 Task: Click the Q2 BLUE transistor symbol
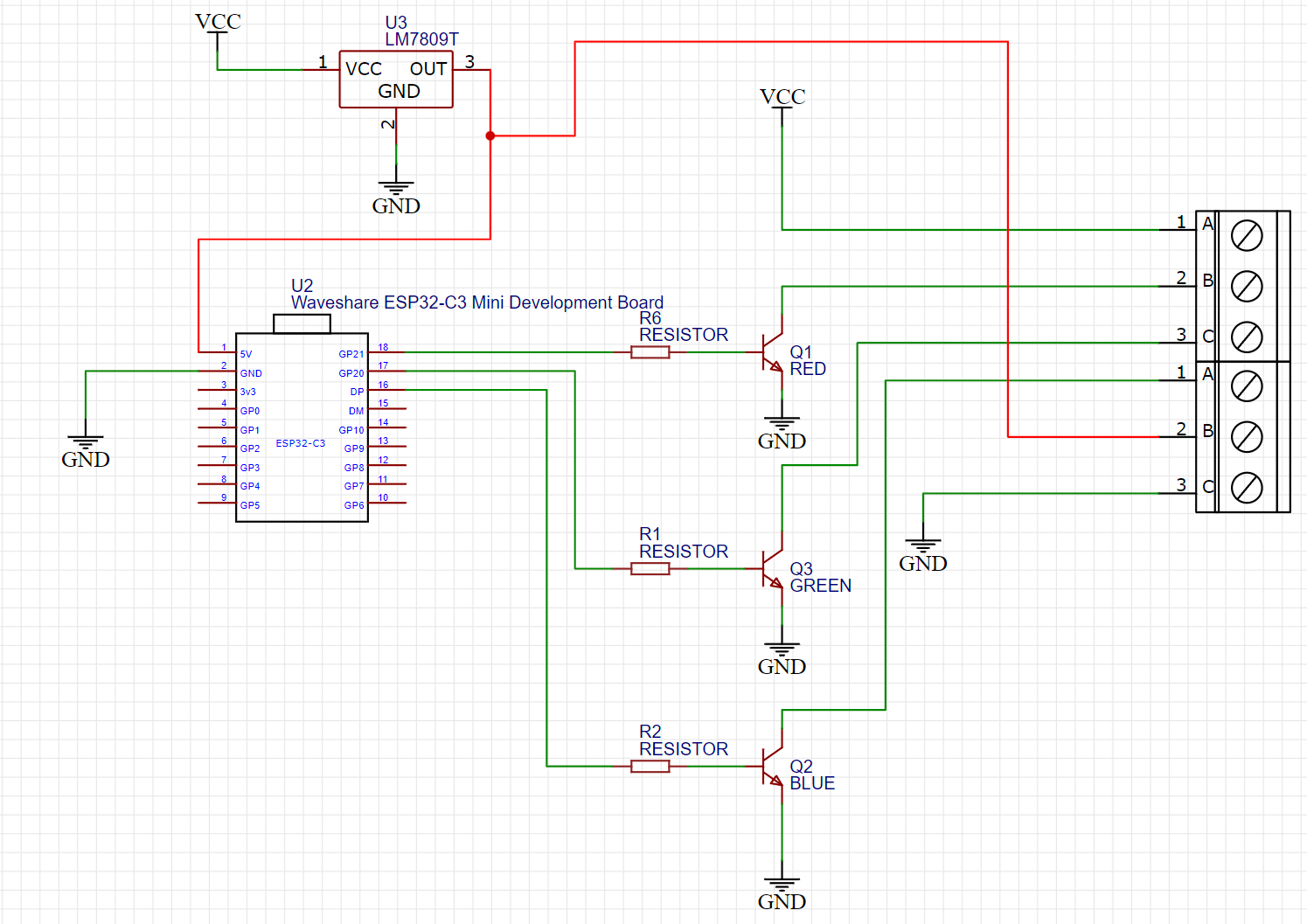tap(773, 767)
